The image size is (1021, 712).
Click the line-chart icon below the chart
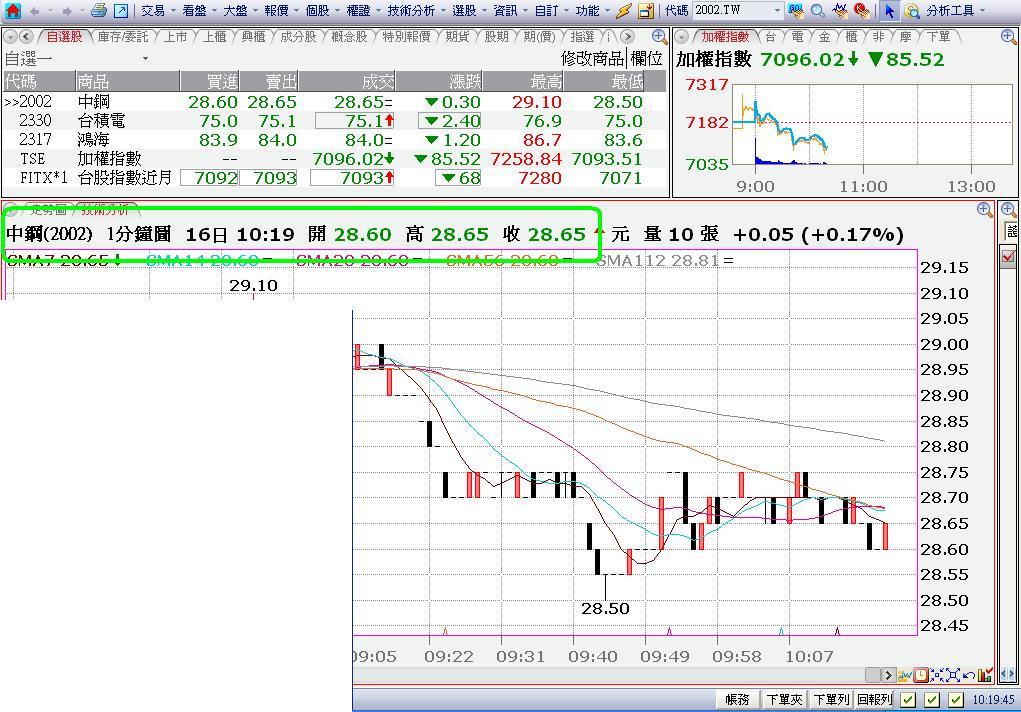[x=905, y=676]
